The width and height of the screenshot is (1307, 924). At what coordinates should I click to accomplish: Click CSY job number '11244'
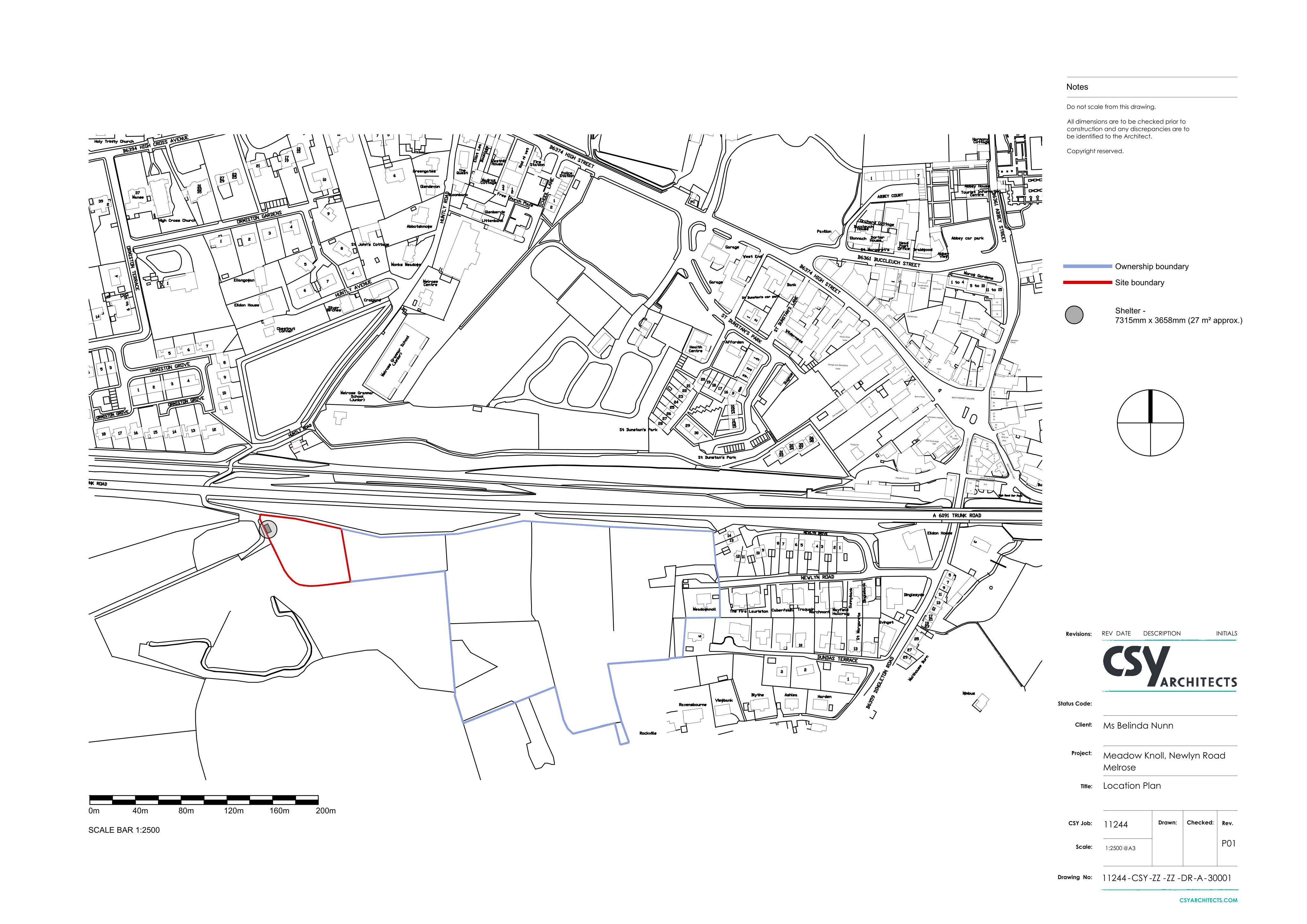1115,824
